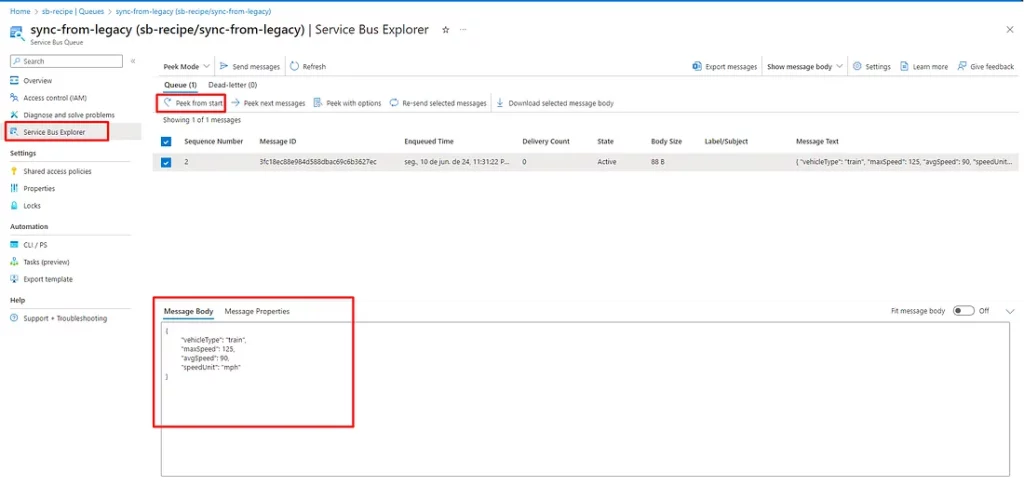Toggle the Fit message body switch
Viewport: 1024px width, 486px height.
click(x=963, y=311)
